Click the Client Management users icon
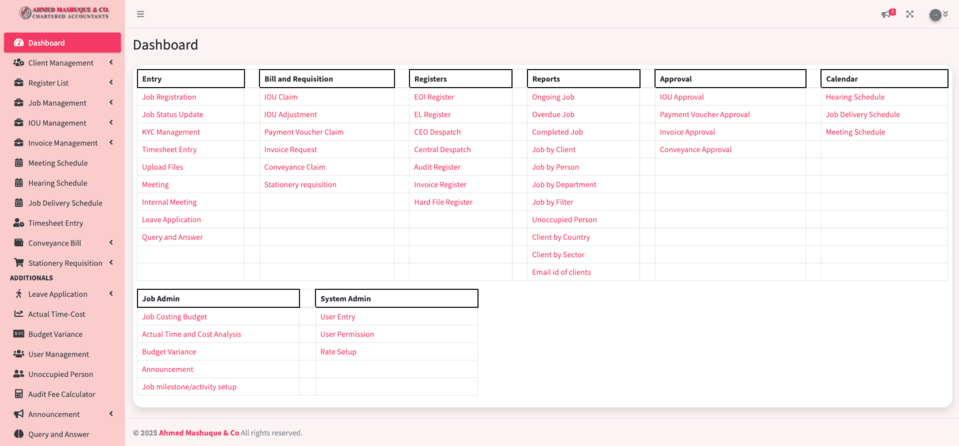 [x=18, y=63]
